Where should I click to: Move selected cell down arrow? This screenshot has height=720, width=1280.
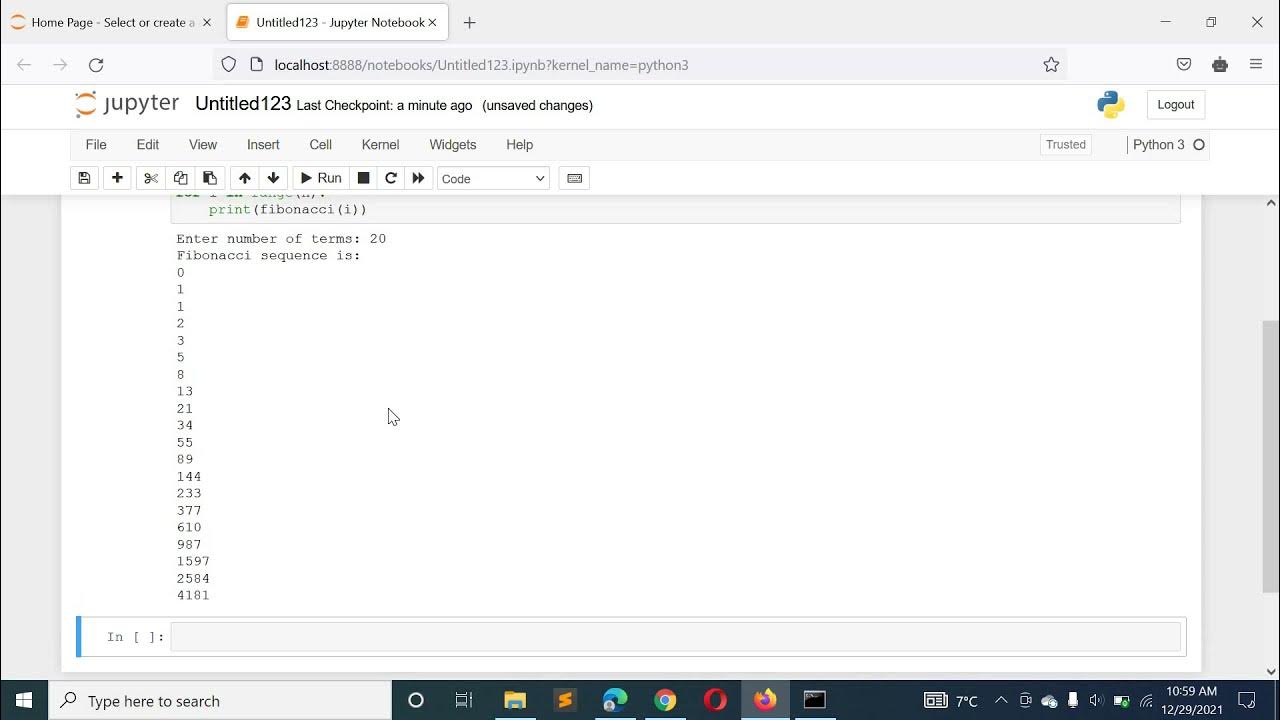[273, 178]
